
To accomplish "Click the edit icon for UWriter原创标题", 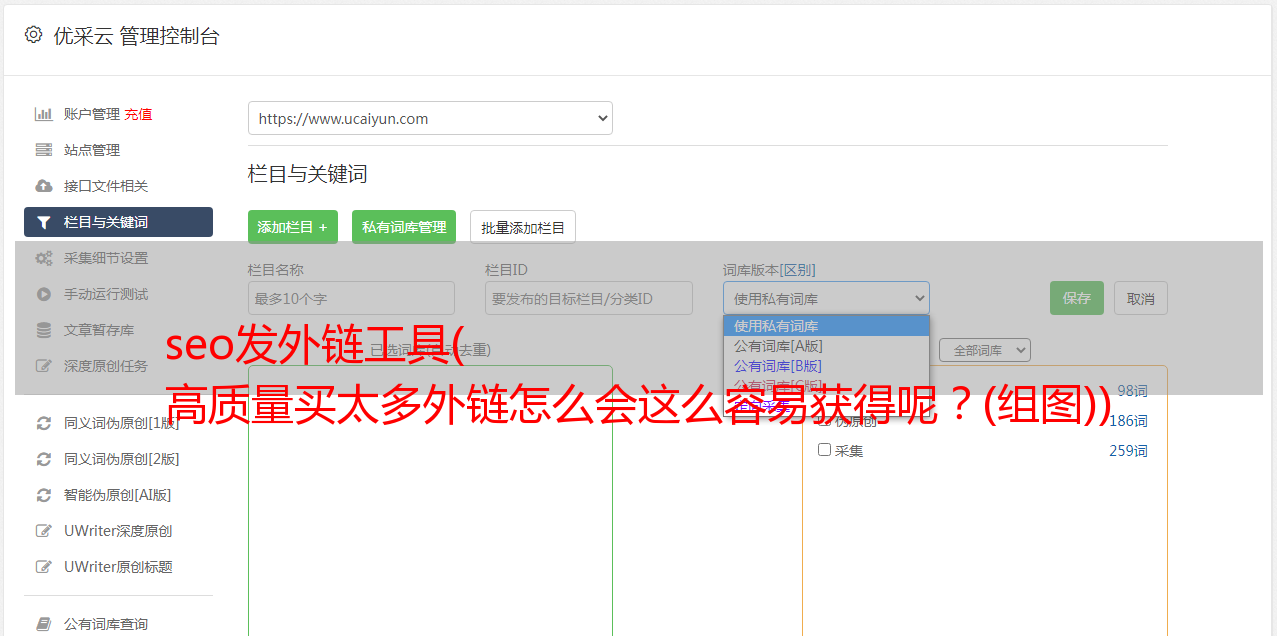I will [43, 567].
